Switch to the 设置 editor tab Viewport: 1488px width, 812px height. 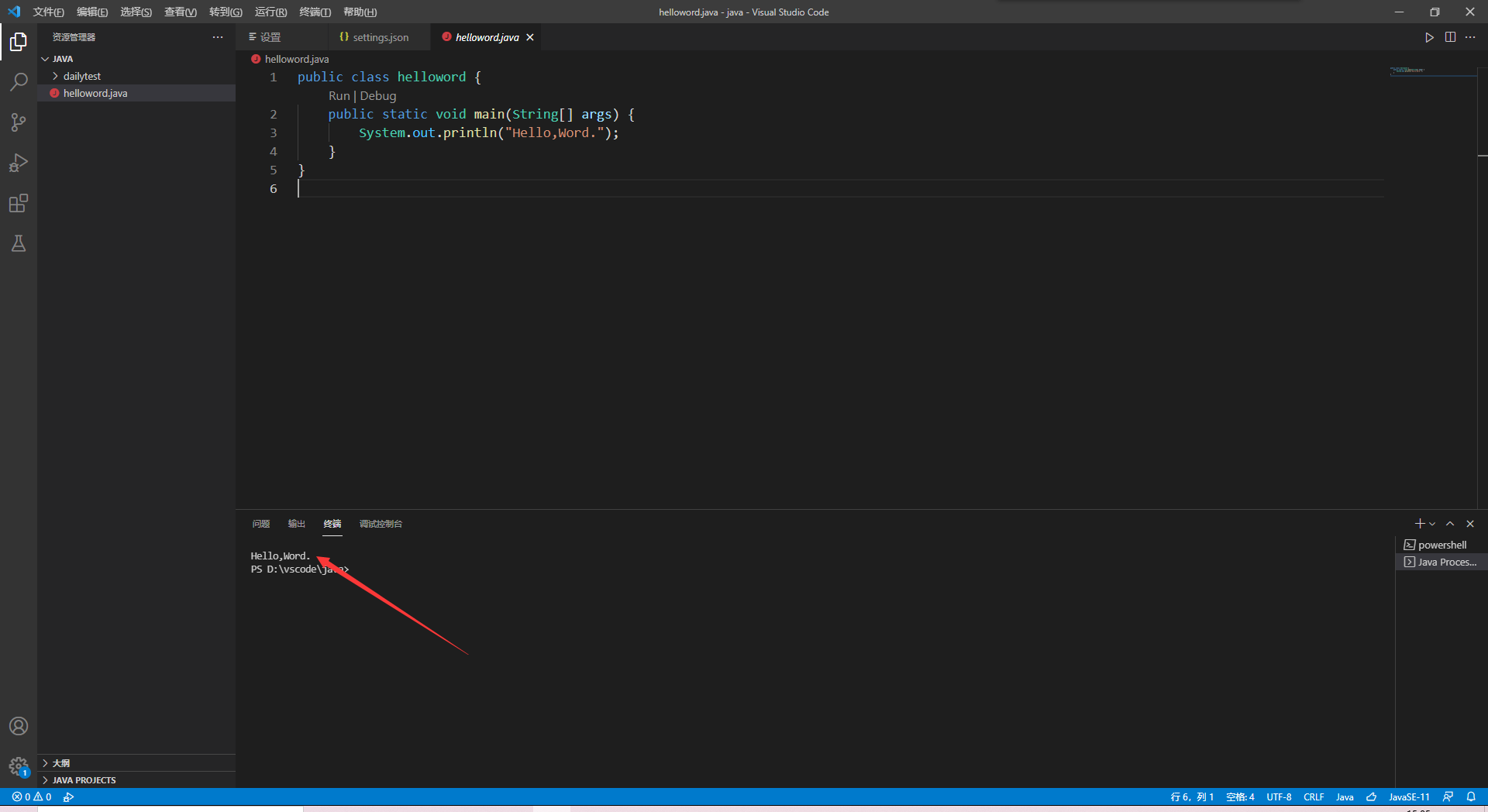tap(281, 37)
